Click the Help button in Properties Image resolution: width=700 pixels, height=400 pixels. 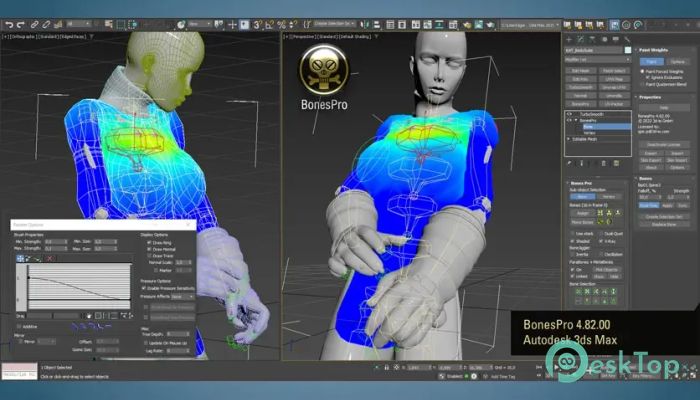664,108
